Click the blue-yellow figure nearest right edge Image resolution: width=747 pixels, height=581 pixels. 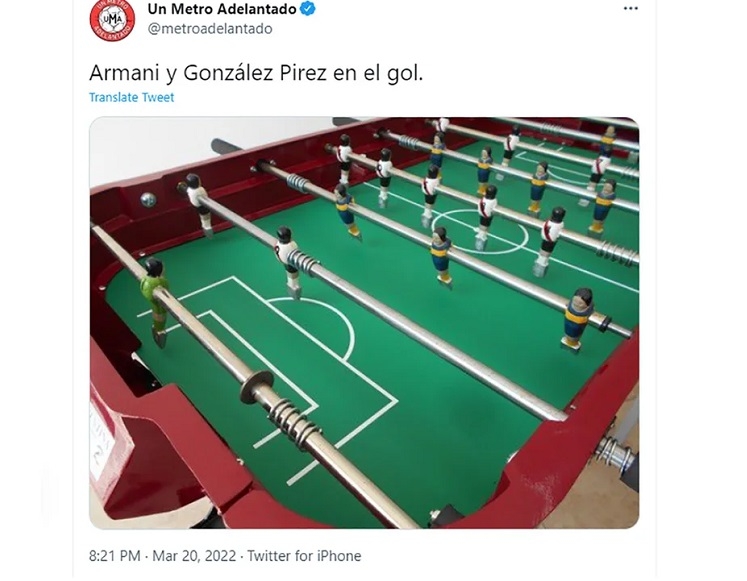(x=577, y=320)
